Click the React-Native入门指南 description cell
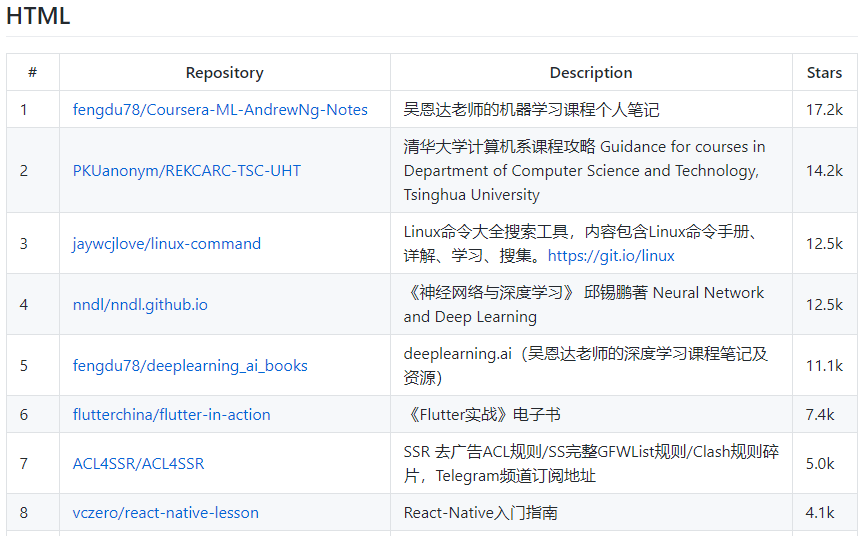858x536 pixels. click(592, 513)
